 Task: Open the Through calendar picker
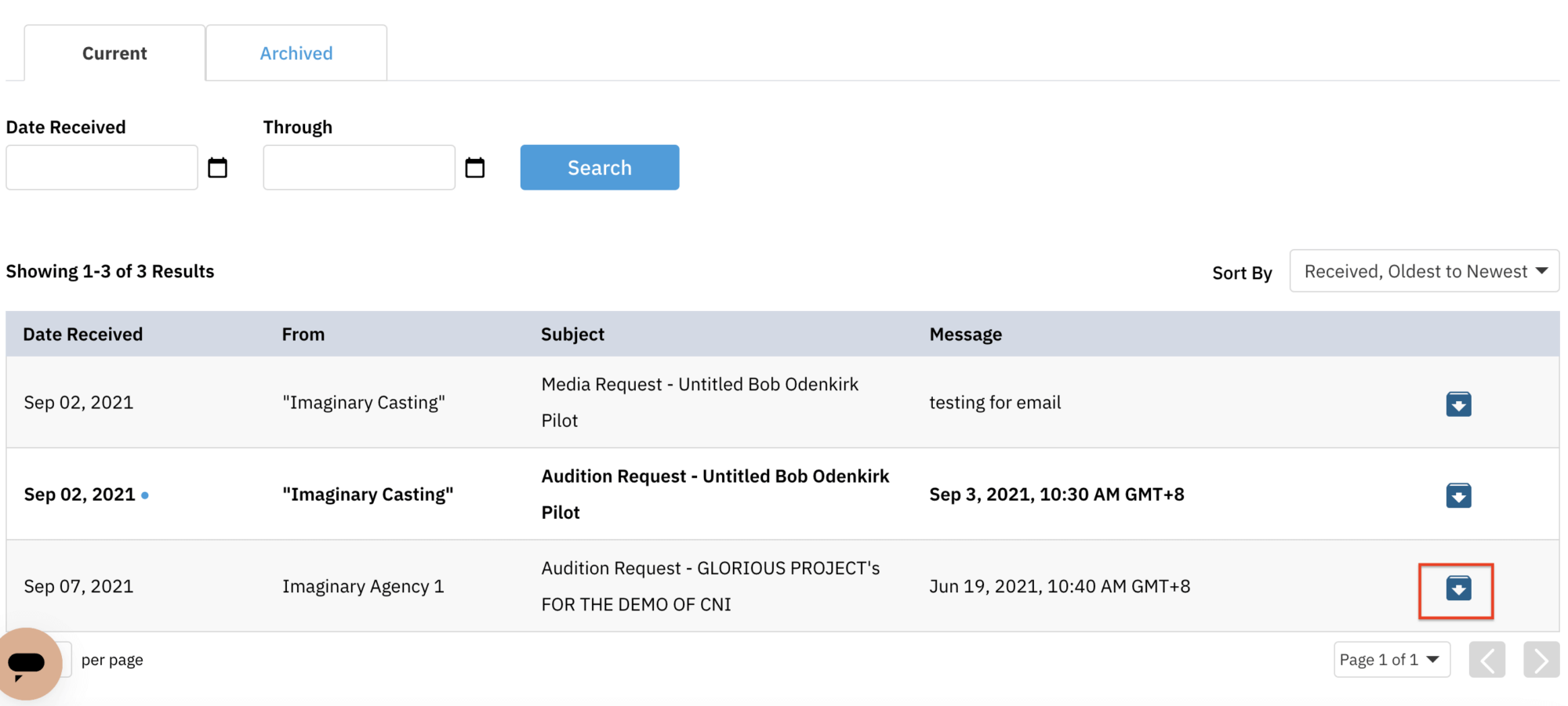tap(475, 167)
